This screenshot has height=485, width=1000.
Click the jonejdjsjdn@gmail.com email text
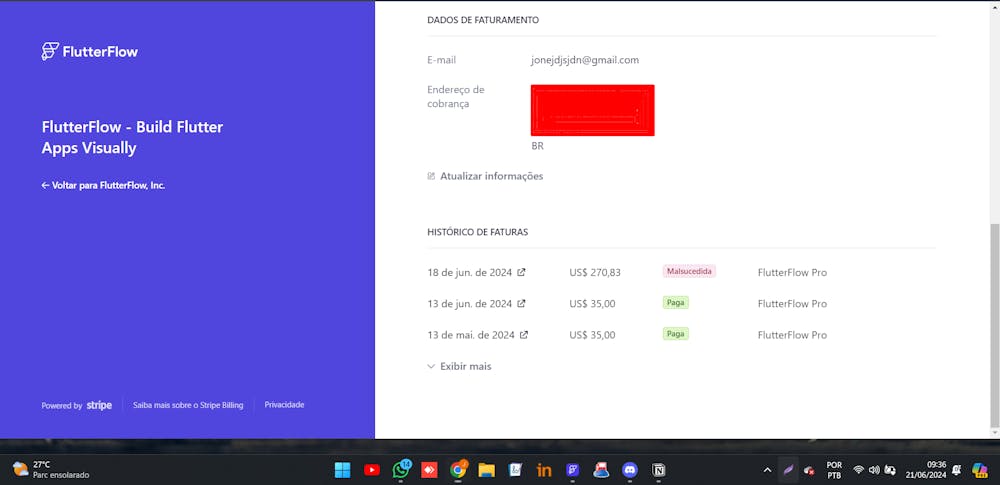pos(585,61)
